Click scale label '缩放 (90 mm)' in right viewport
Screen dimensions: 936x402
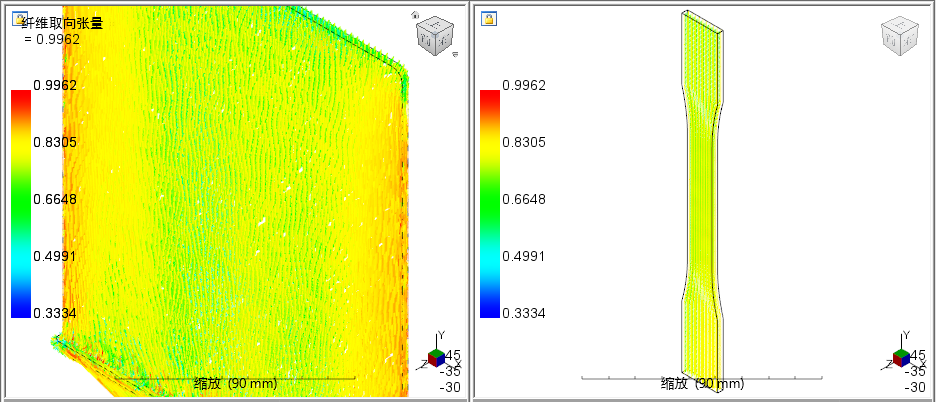point(702,383)
